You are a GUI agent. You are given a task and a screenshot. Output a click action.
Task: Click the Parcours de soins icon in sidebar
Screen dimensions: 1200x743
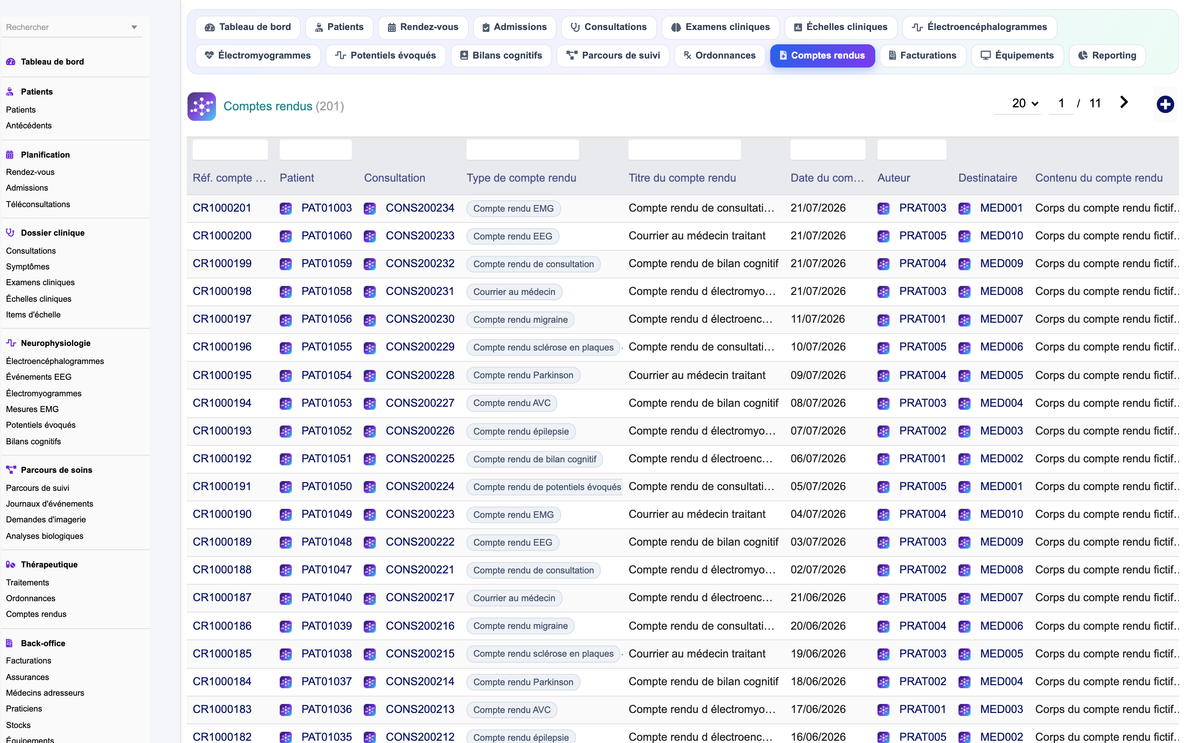coord(11,470)
